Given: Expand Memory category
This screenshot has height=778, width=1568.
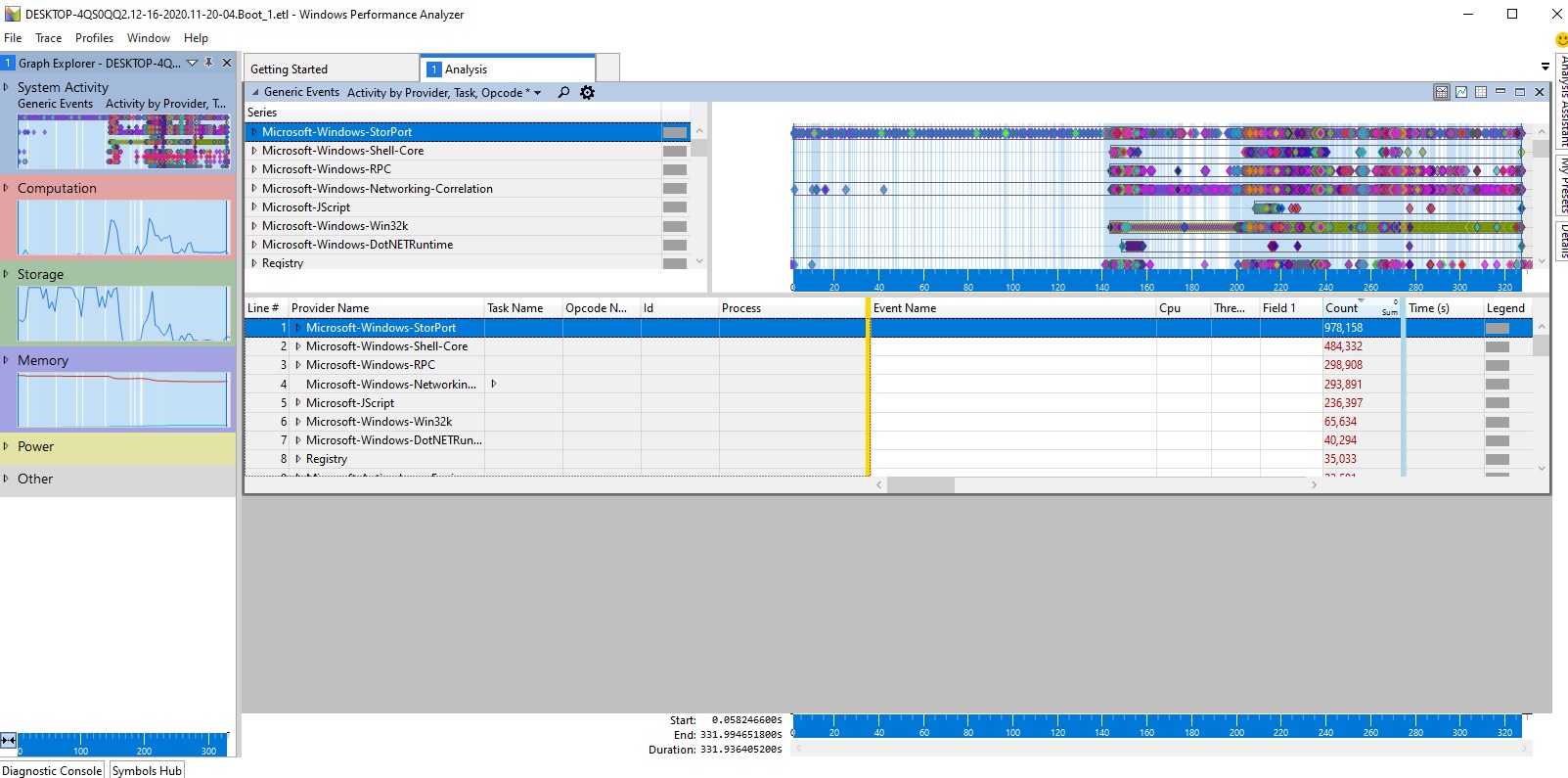Looking at the screenshot, I should click(x=6, y=360).
